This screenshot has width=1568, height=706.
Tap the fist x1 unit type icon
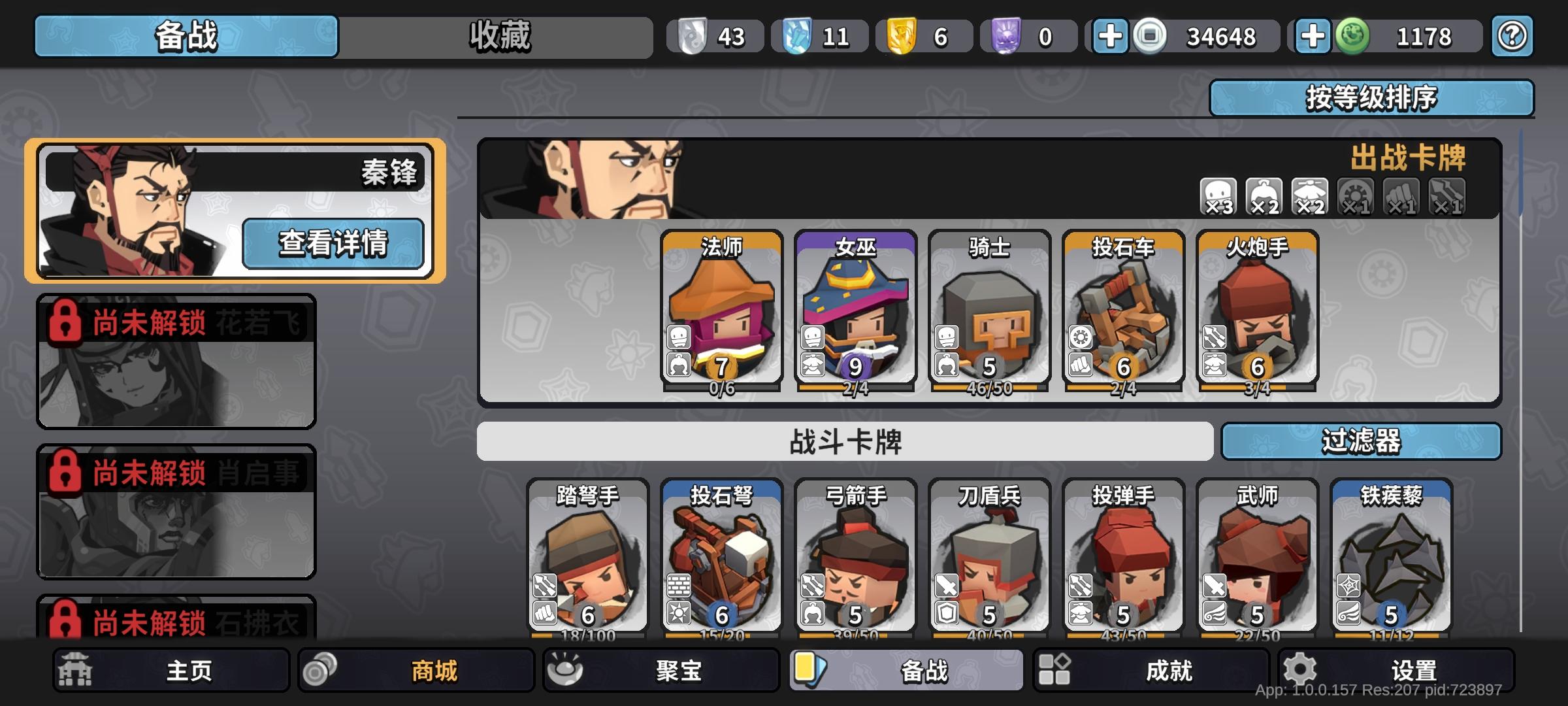pyautogui.click(x=1401, y=197)
